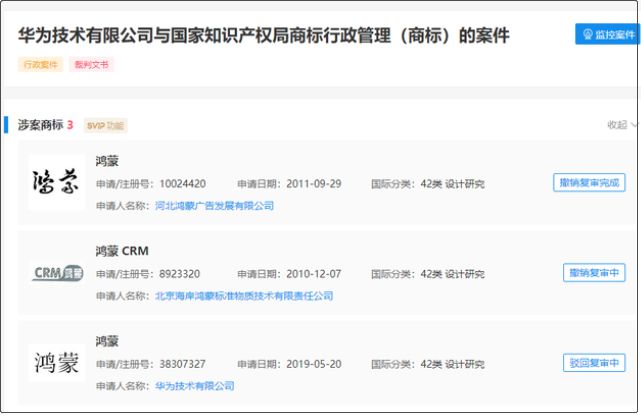Viewport: 641px width, 415px height.
Task: Click the 鸿蒙 CRM trademark name
Action: click(x=122, y=251)
